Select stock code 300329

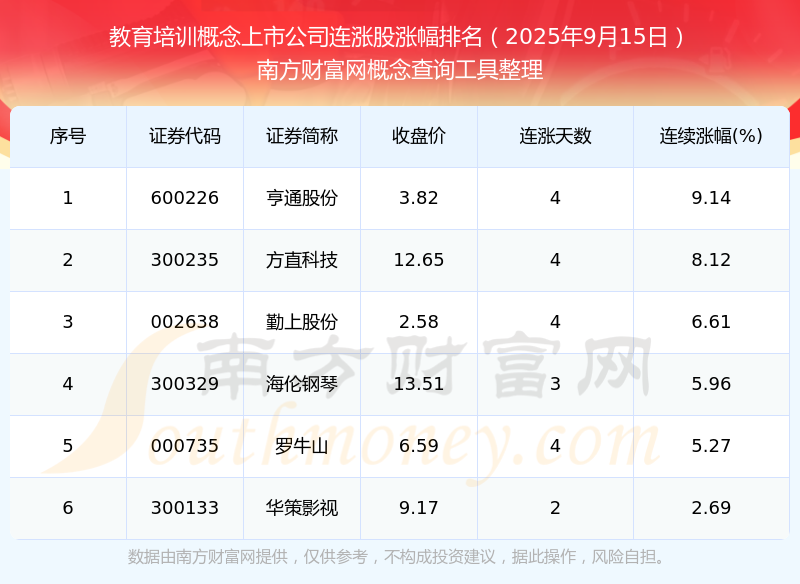(185, 384)
